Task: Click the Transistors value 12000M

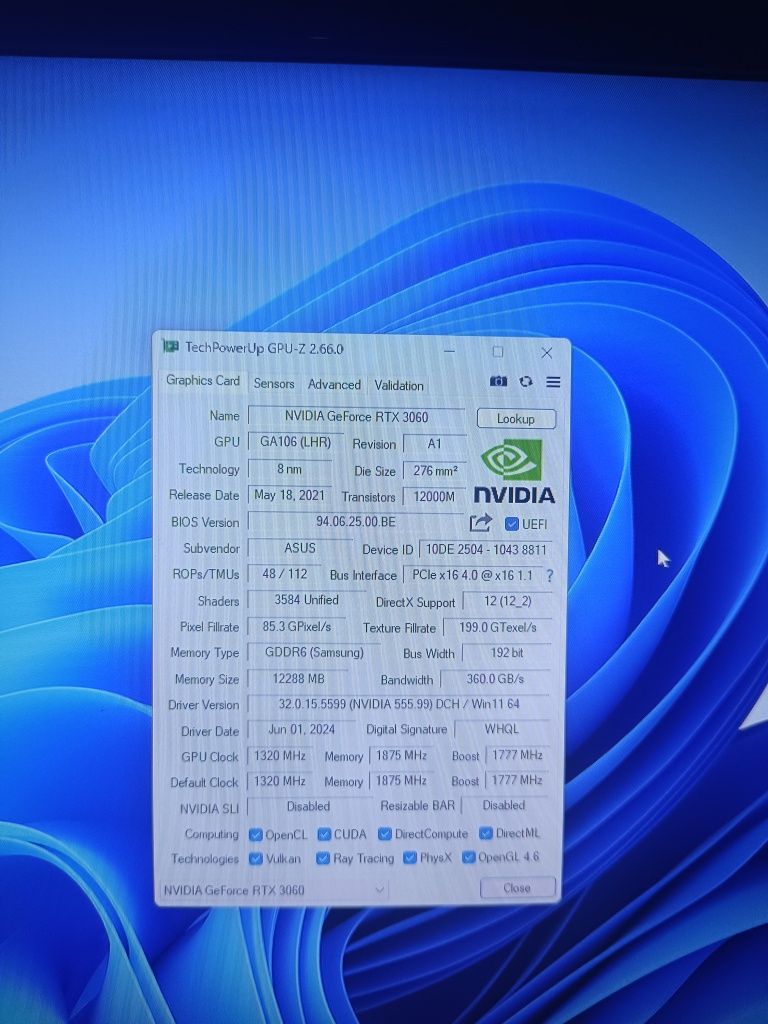Action: (x=434, y=497)
